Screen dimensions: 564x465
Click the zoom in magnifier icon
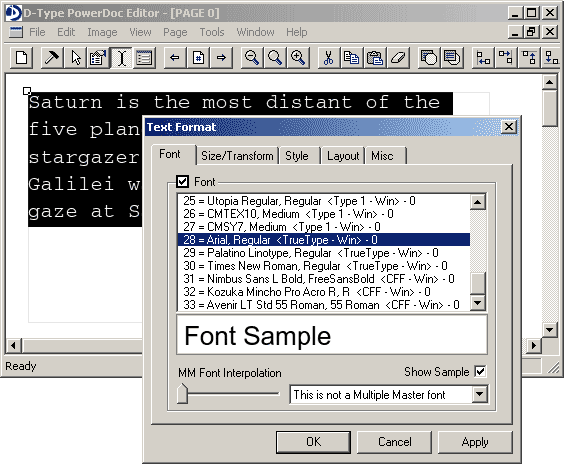pos(298,58)
